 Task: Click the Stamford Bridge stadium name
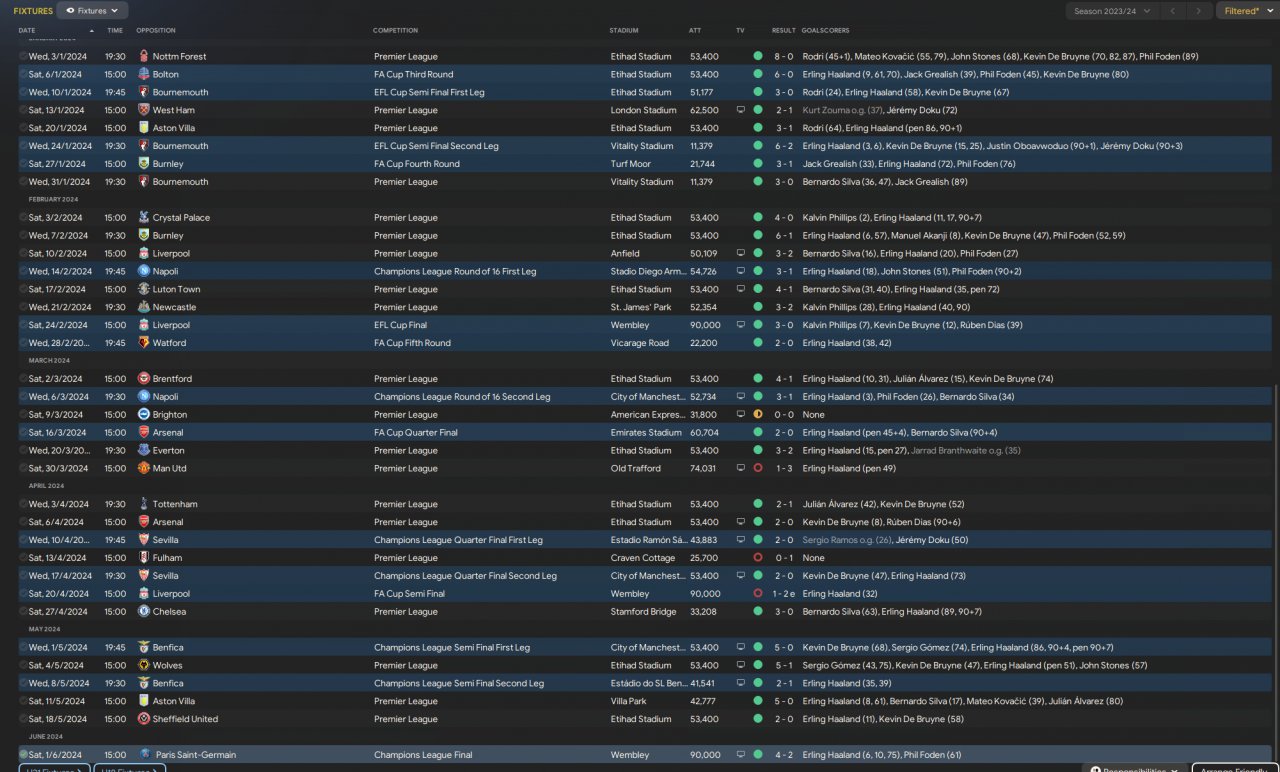tap(643, 612)
